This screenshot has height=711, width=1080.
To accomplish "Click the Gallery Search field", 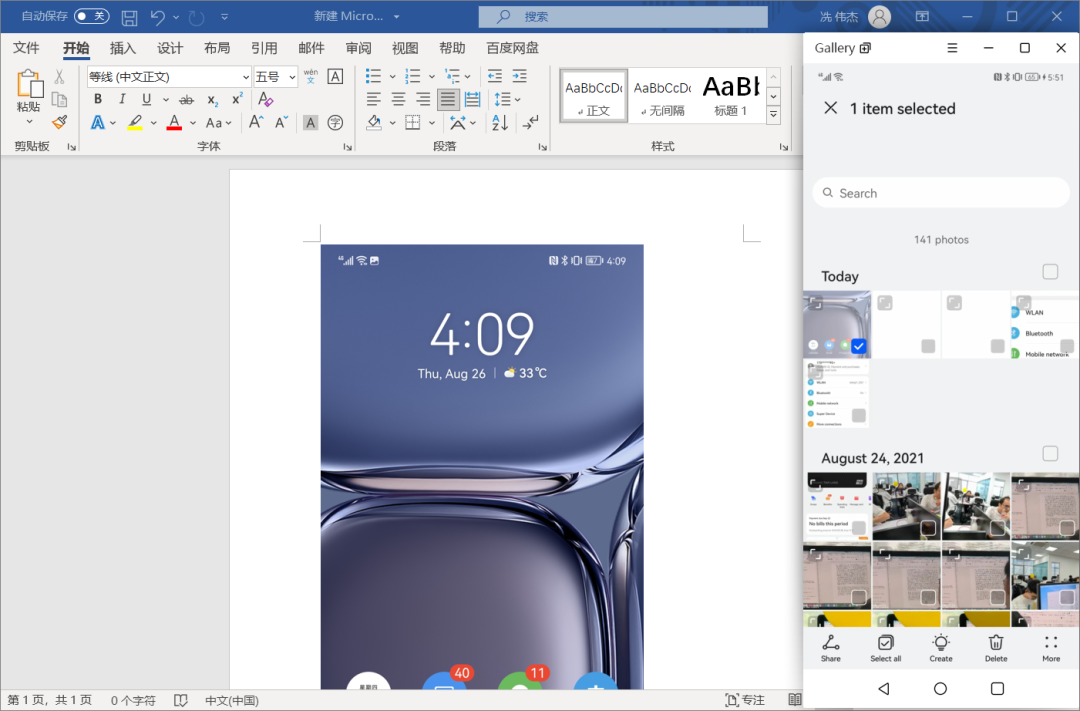I will pos(941,193).
